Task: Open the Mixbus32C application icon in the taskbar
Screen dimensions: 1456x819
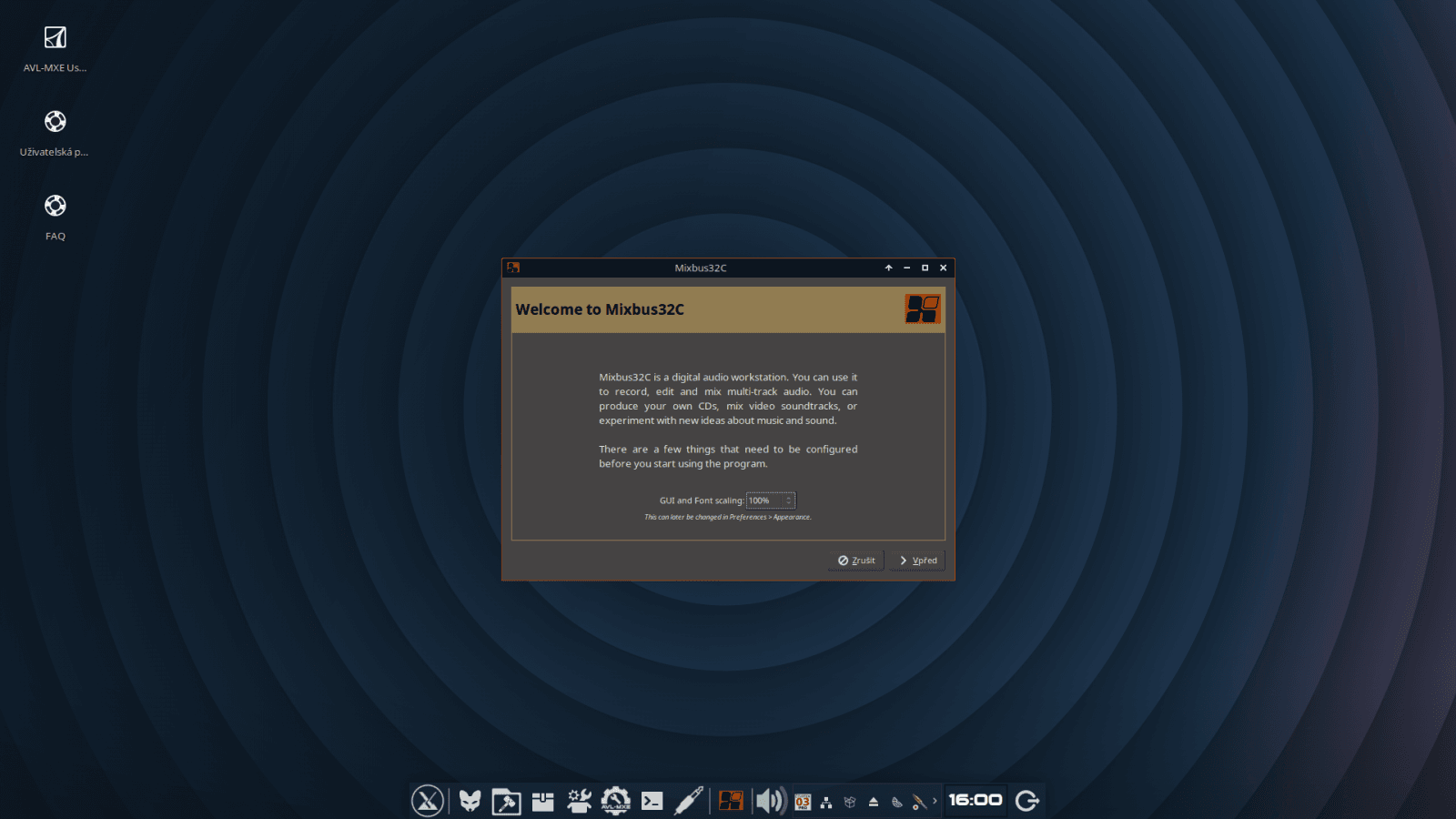Action: (730, 801)
